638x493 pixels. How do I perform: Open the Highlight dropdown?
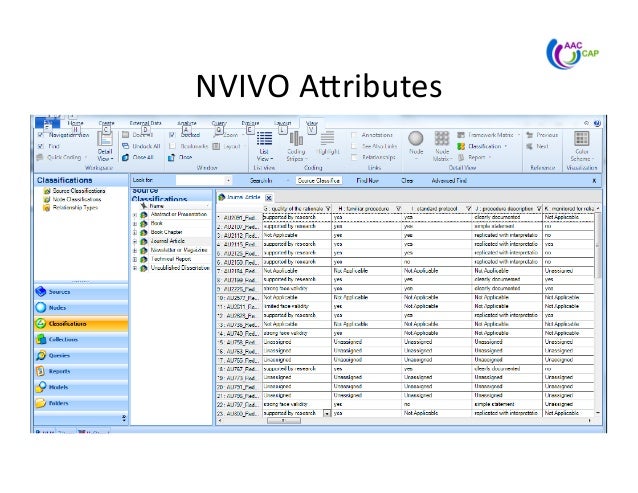tap(328, 143)
